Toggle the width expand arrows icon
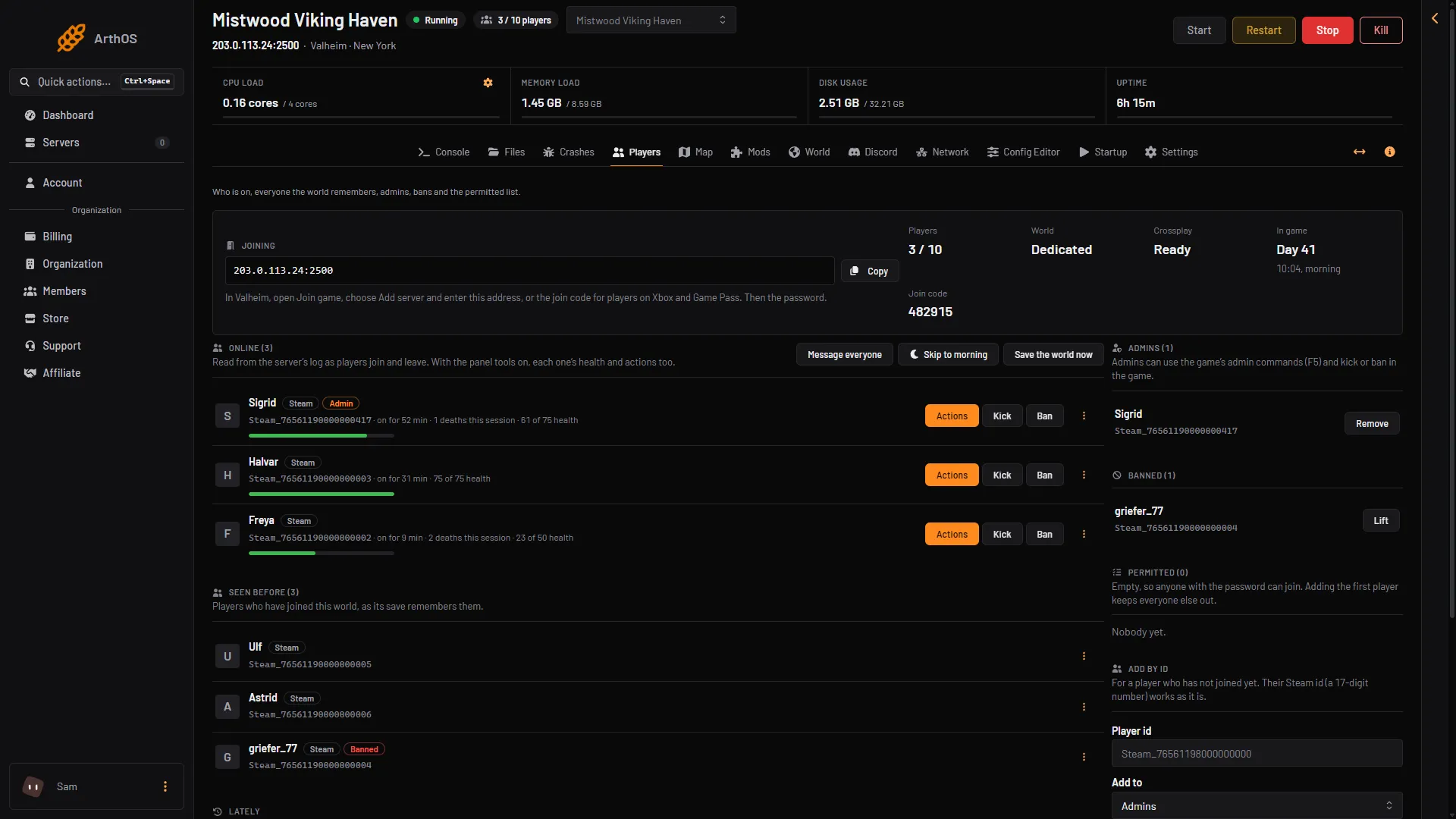This screenshot has height=819, width=1456. coord(1359,152)
